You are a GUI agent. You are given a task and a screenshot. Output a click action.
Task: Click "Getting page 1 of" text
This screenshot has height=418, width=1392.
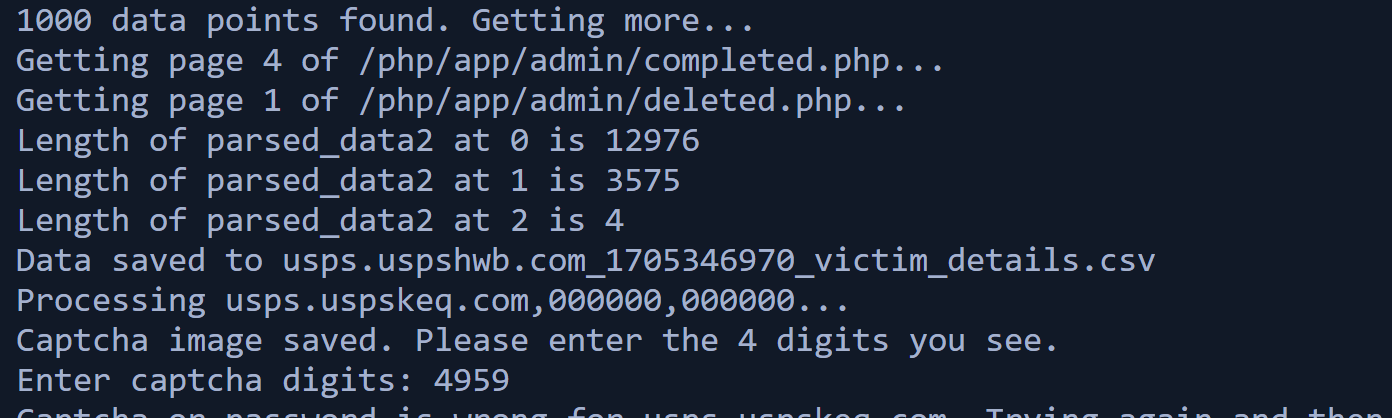point(178,100)
